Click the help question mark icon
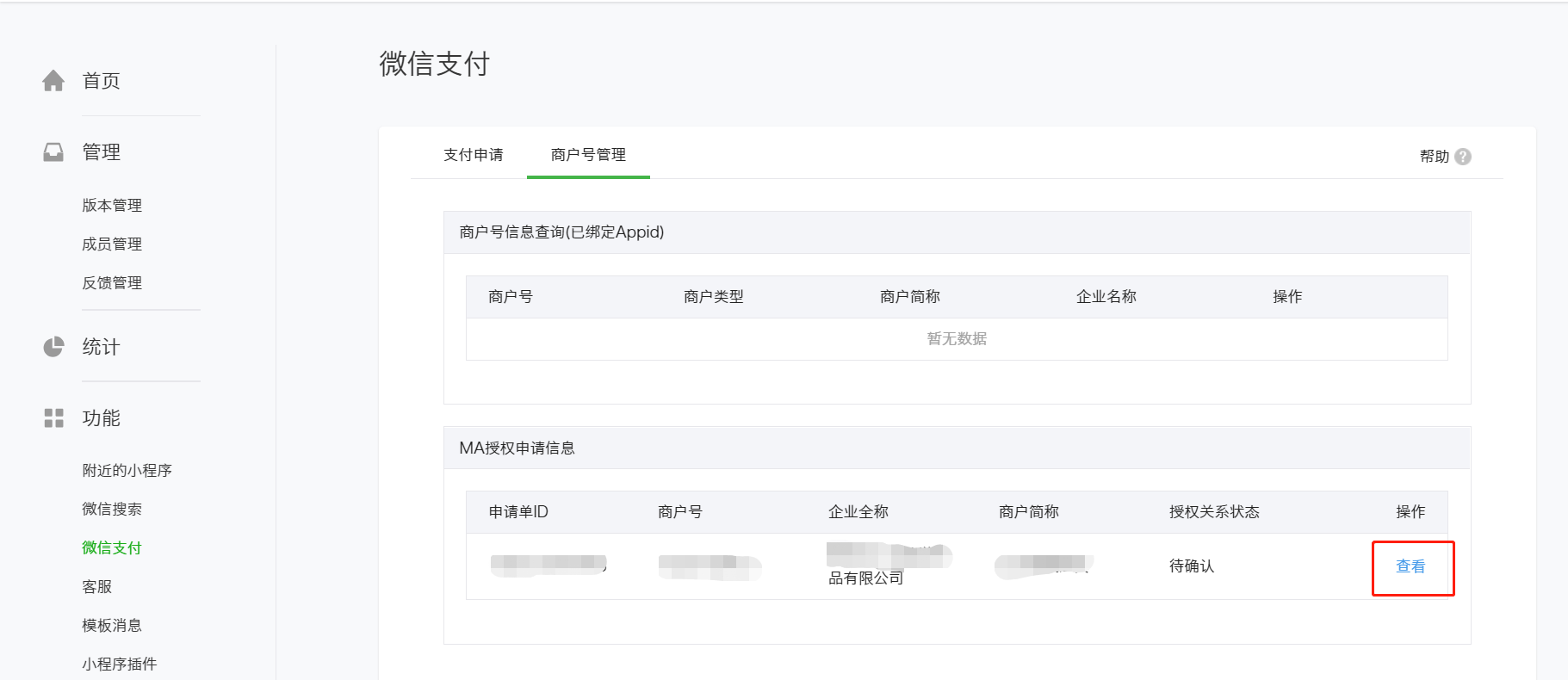Screen dimensions: 1568x680 [1463, 157]
